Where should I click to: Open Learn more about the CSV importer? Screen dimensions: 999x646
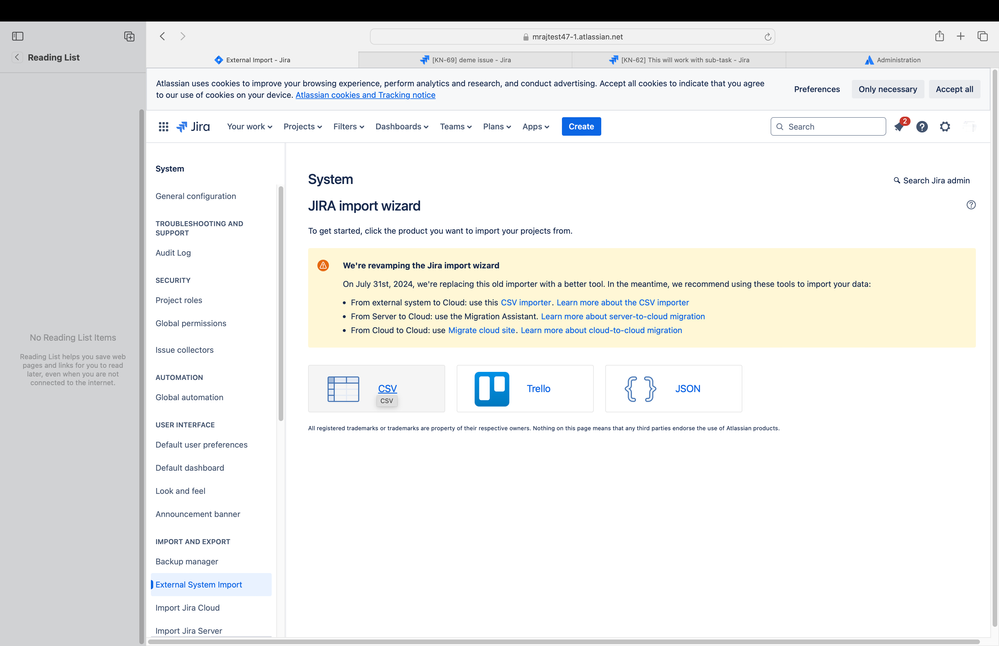coord(622,303)
